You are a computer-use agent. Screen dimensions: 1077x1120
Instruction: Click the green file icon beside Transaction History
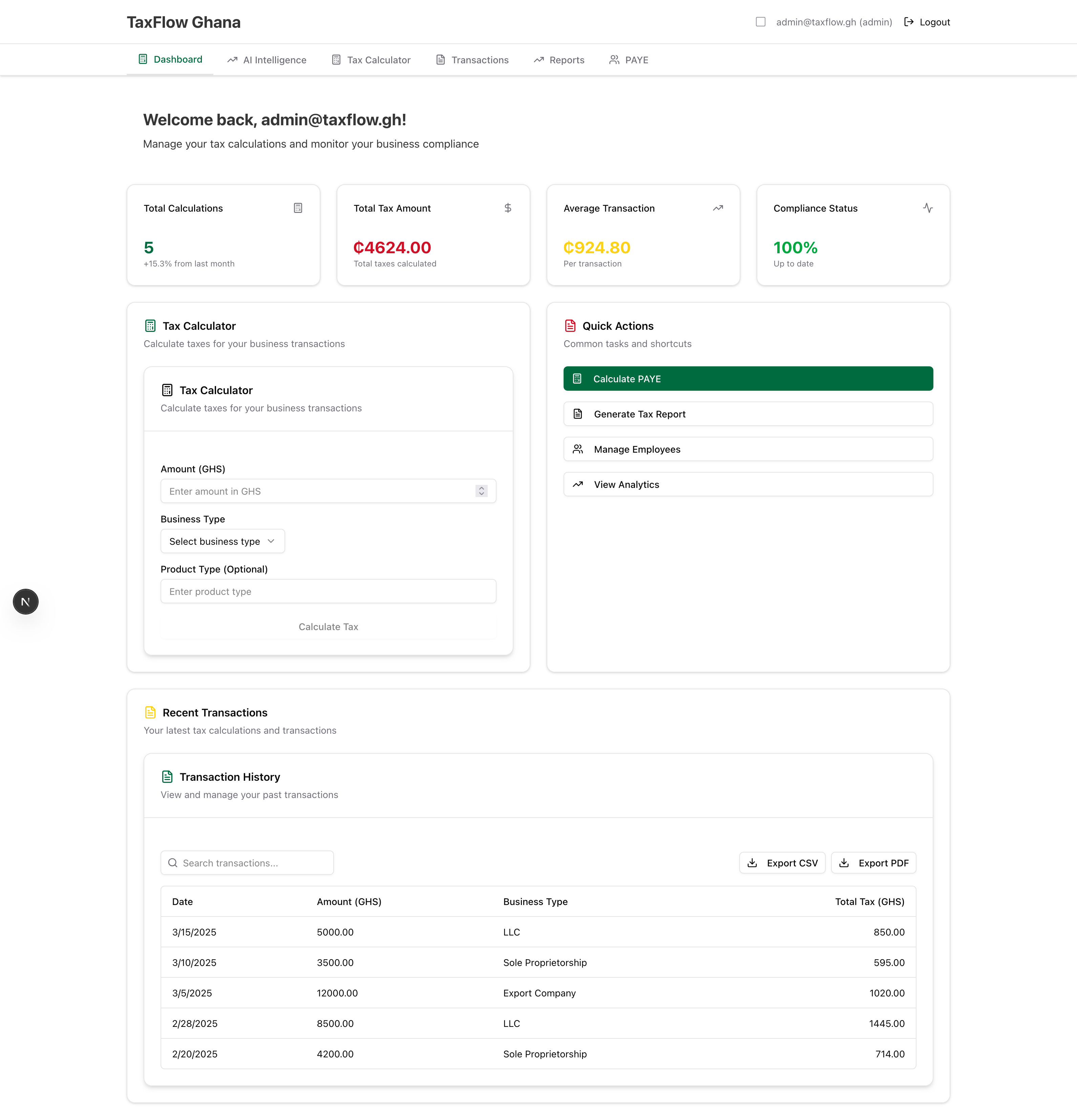click(x=167, y=777)
